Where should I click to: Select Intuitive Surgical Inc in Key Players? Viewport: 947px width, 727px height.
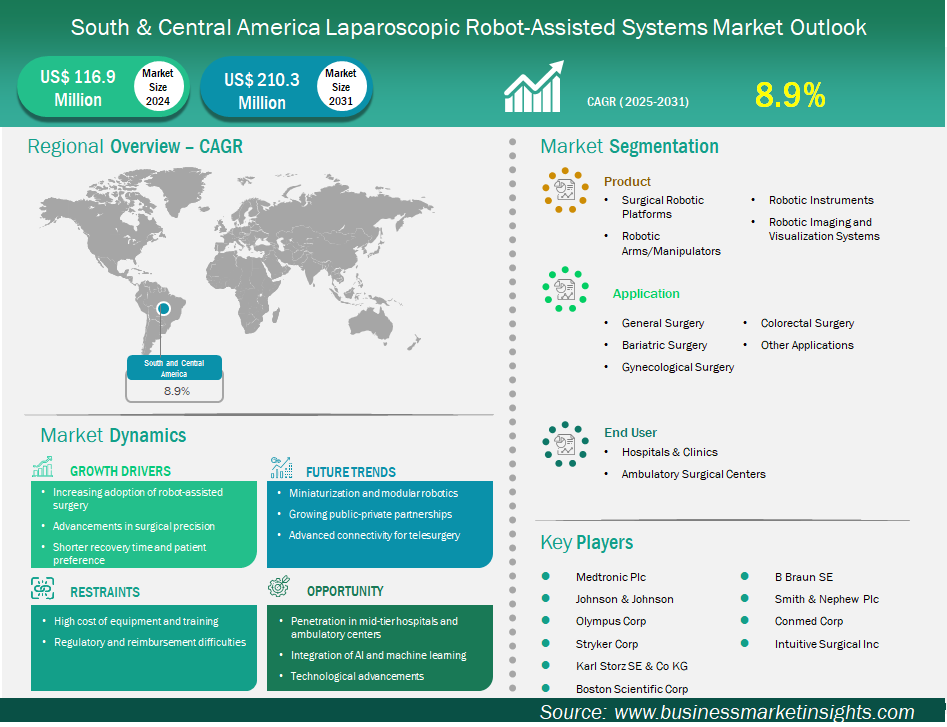pos(826,644)
